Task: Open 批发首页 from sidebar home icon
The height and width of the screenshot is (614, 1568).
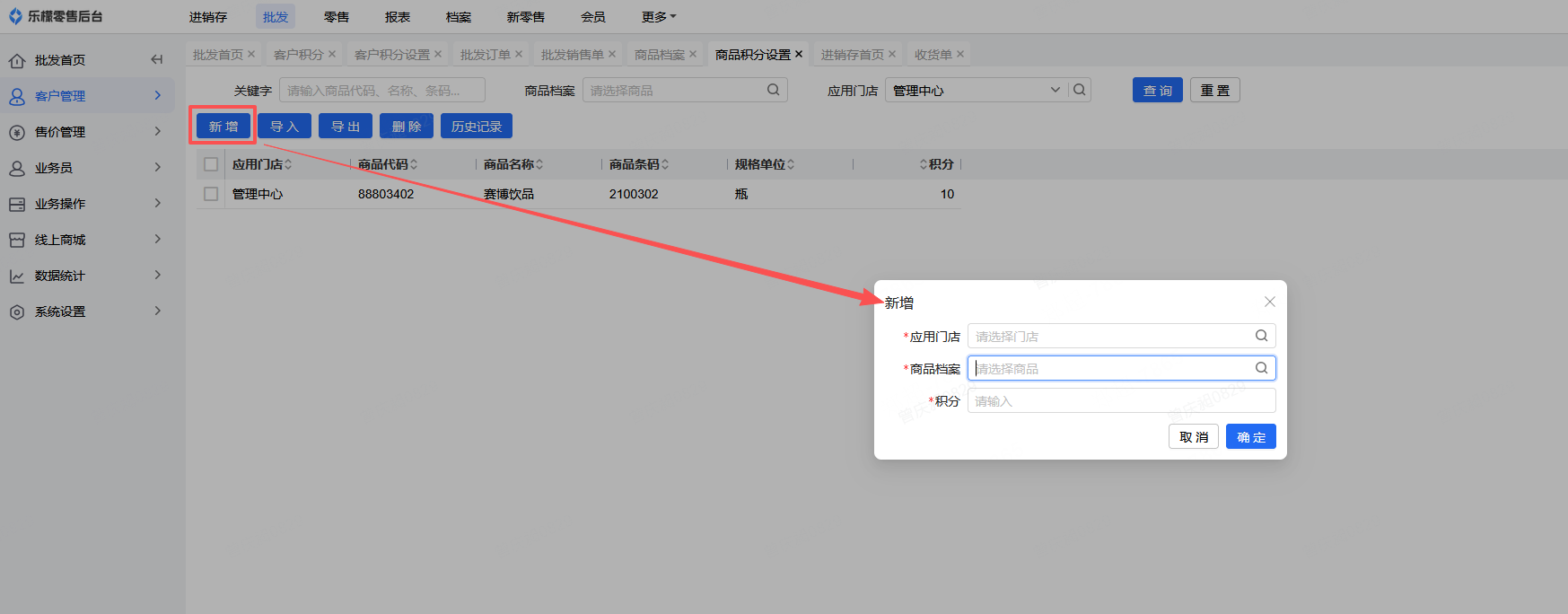Action: (17, 60)
